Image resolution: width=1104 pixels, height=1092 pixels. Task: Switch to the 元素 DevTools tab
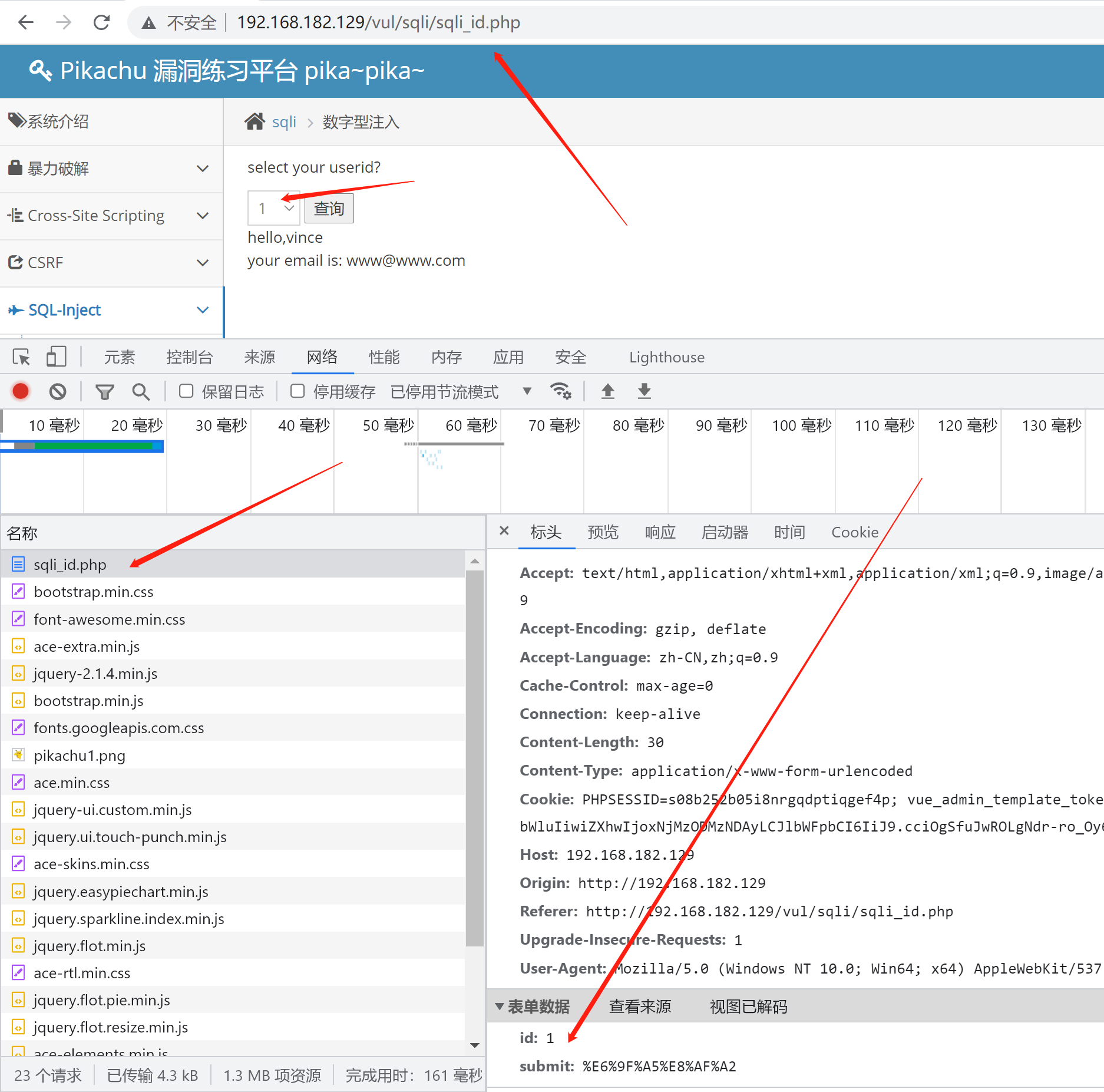click(x=120, y=357)
